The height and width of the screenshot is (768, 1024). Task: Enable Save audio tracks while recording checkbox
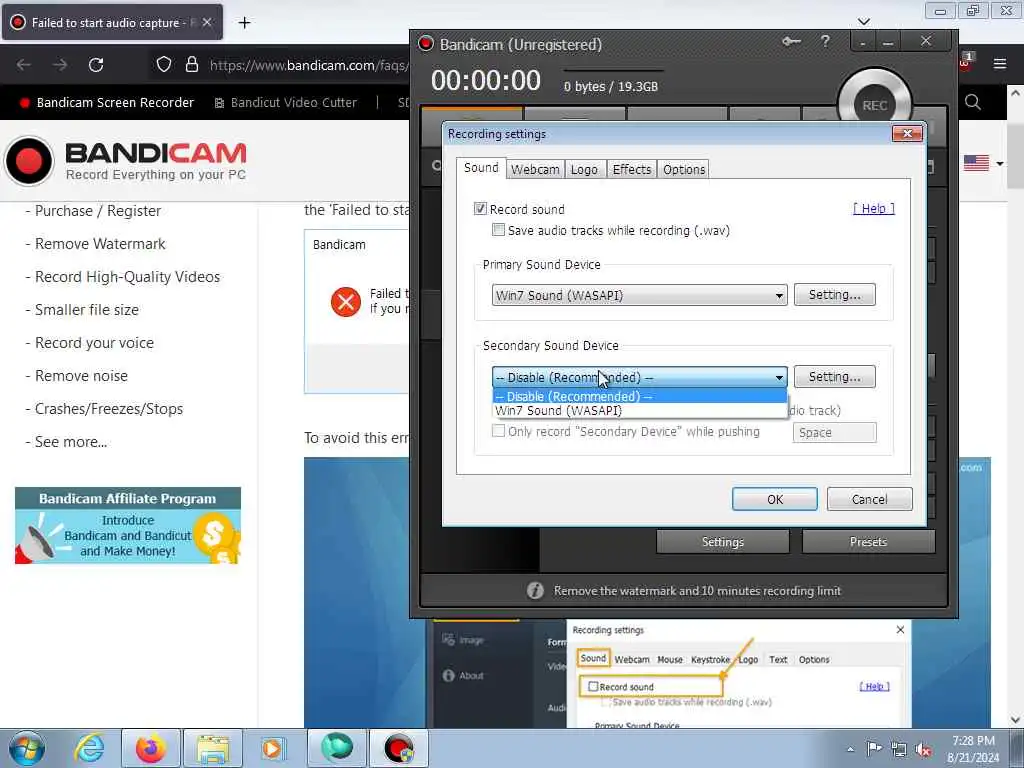pyautogui.click(x=499, y=230)
